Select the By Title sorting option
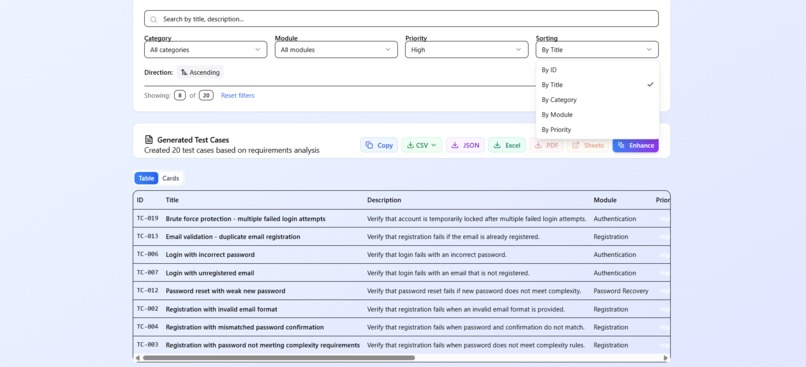This screenshot has height=367, width=806. (597, 85)
